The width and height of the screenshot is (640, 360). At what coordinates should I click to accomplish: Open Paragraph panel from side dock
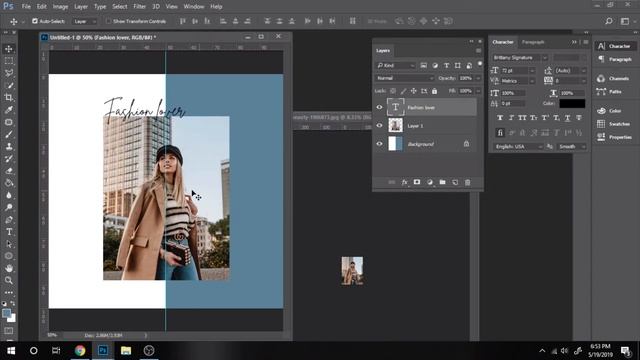click(x=614, y=59)
